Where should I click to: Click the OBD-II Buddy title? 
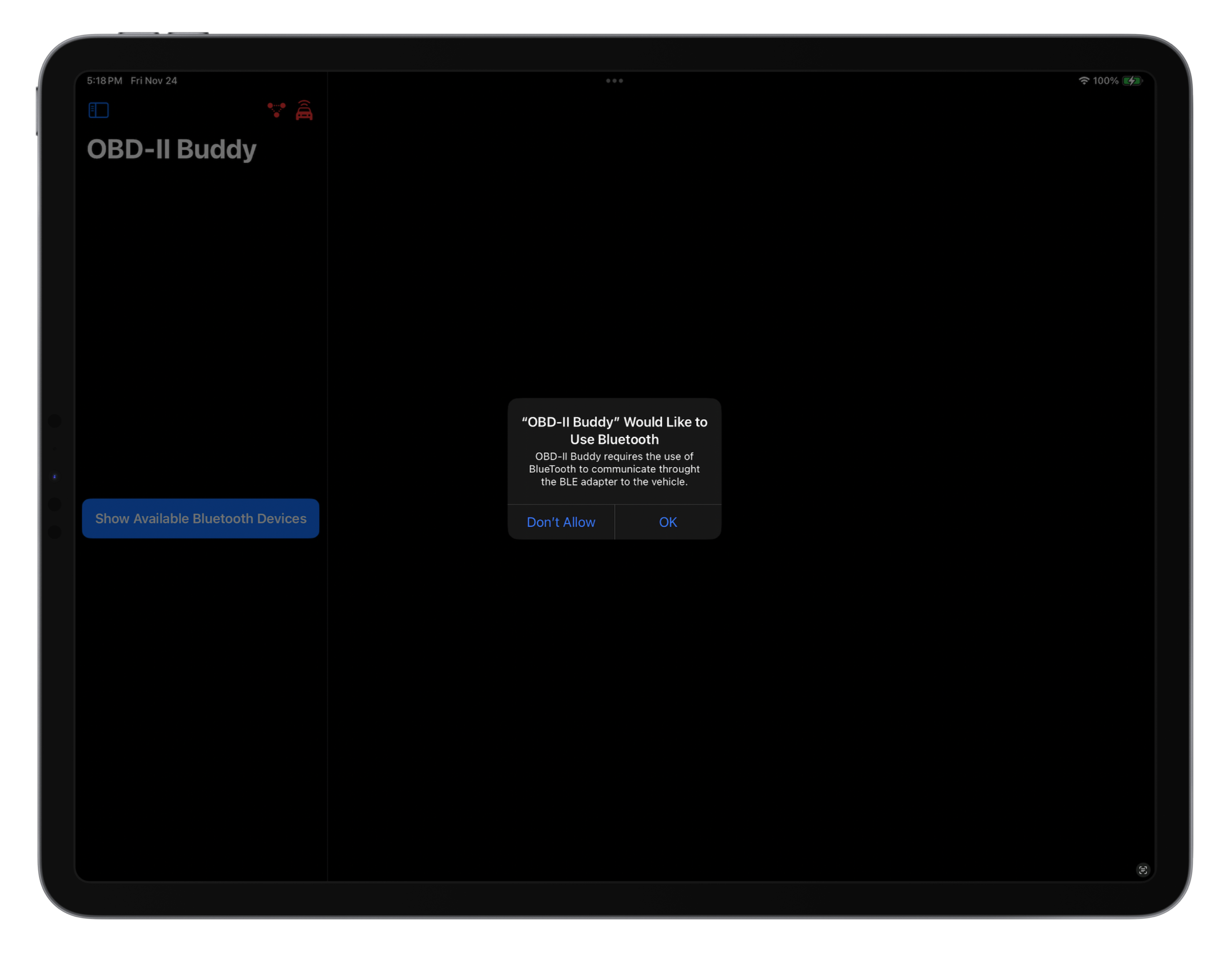171,149
